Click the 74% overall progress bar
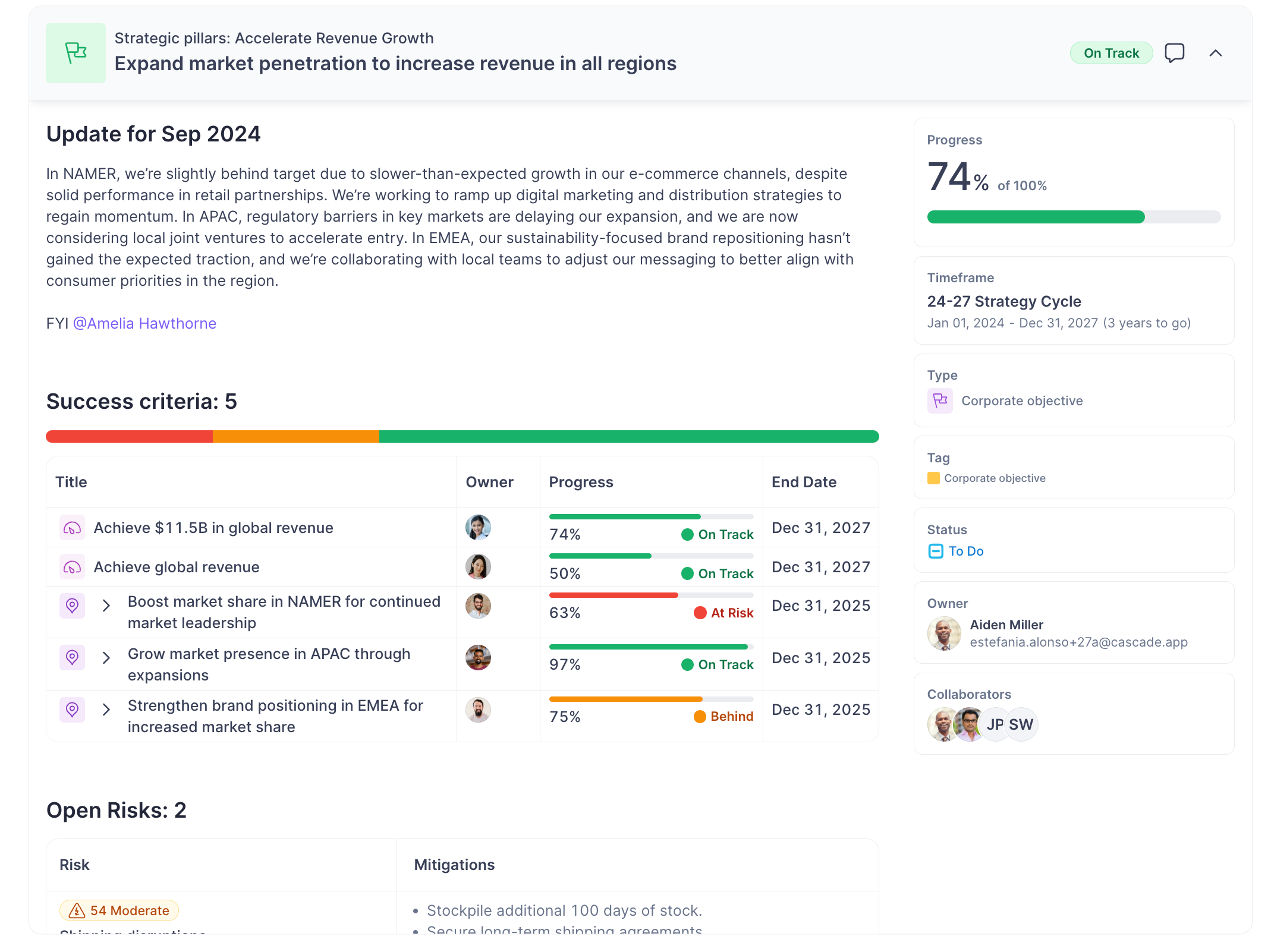The width and height of the screenshot is (1271, 952). tap(1074, 217)
